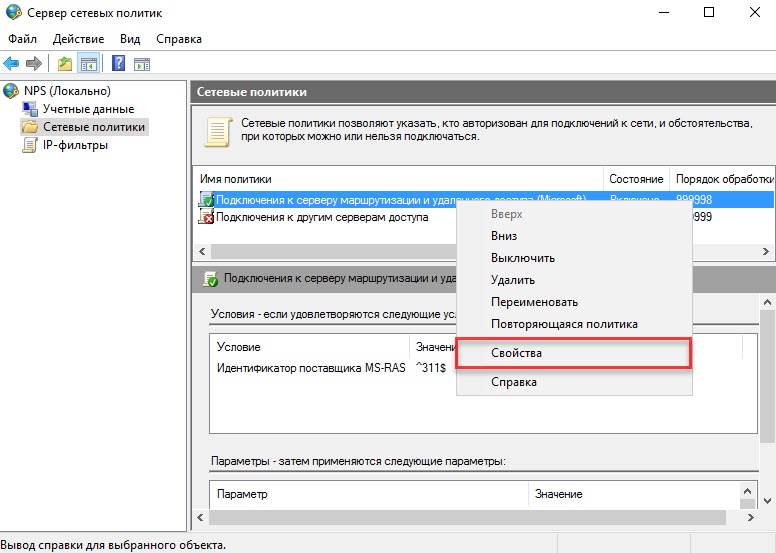
Task: Click the ^311$ value cell
Action: pos(431,368)
